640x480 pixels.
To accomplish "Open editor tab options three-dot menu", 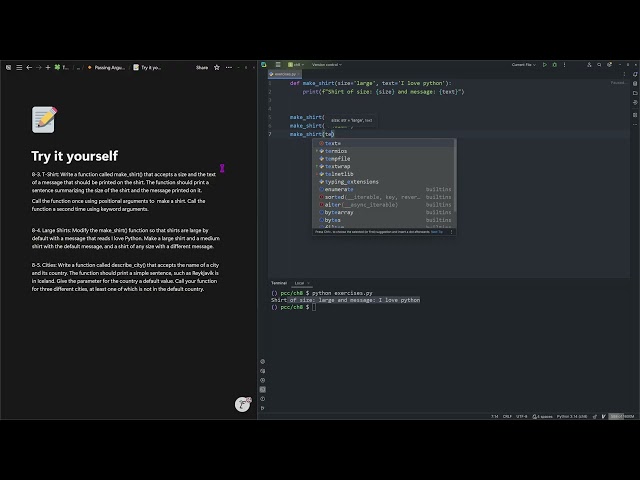I will (x=624, y=74).
